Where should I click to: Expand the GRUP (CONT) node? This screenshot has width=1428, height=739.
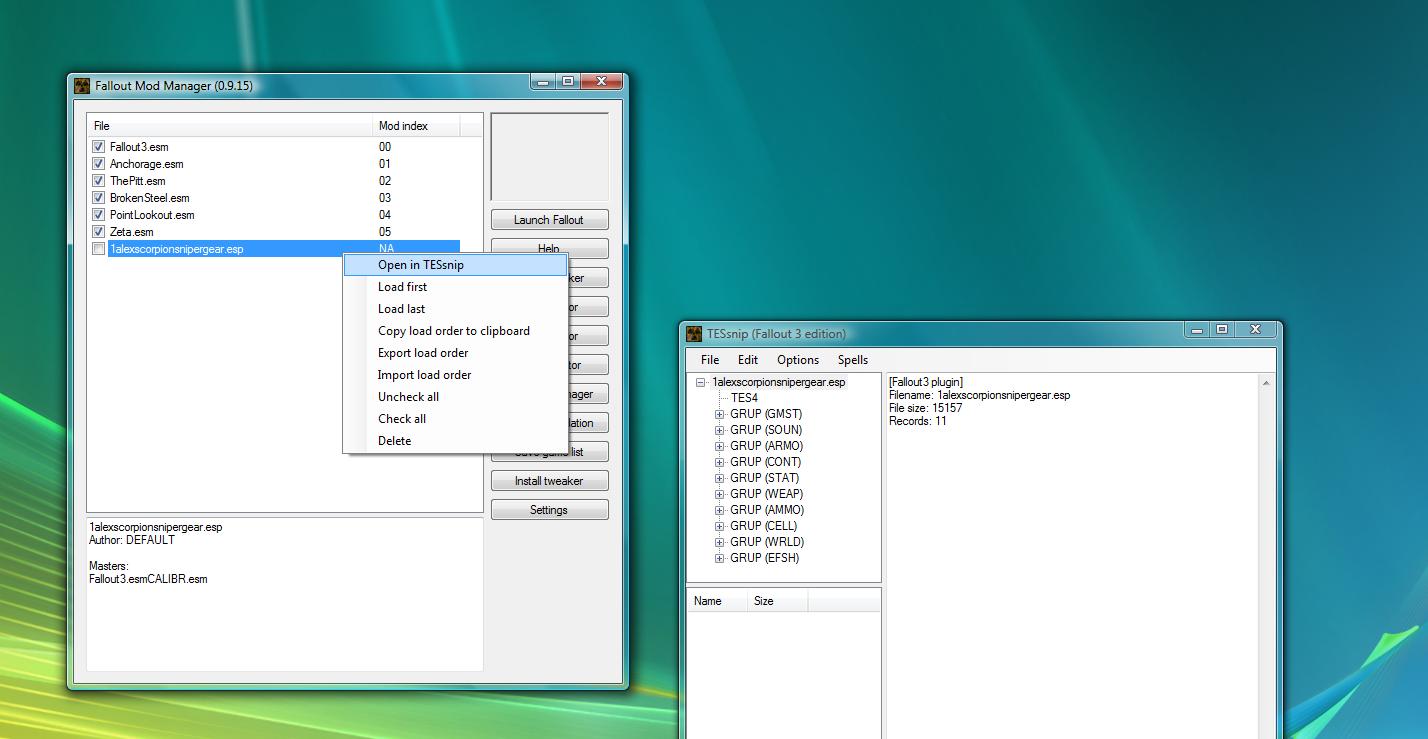pos(719,462)
